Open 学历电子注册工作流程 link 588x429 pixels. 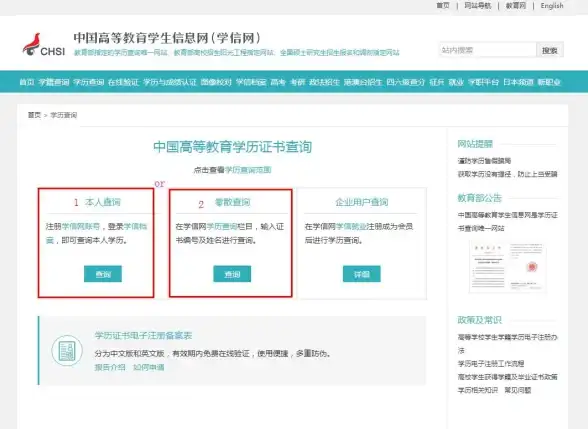[x=490, y=364]
